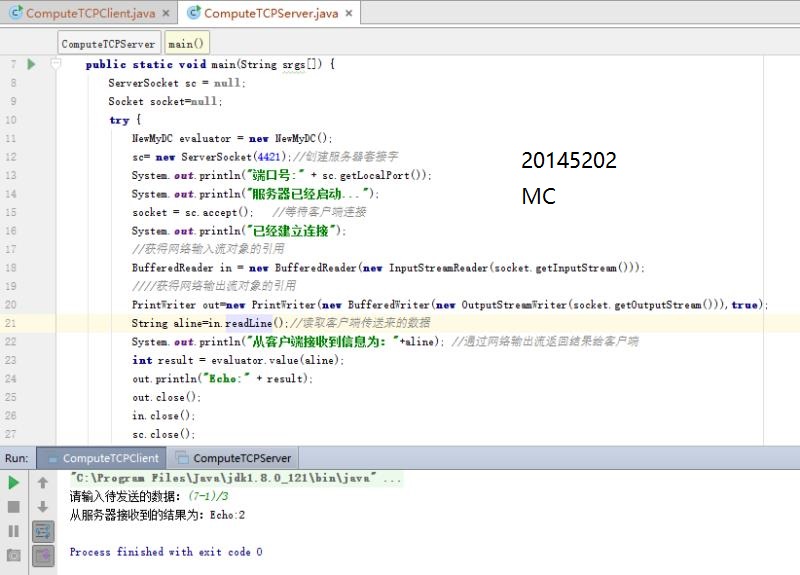Click 'sc.close();' statement
The image size is (800, 575).
tap(163, 434)
